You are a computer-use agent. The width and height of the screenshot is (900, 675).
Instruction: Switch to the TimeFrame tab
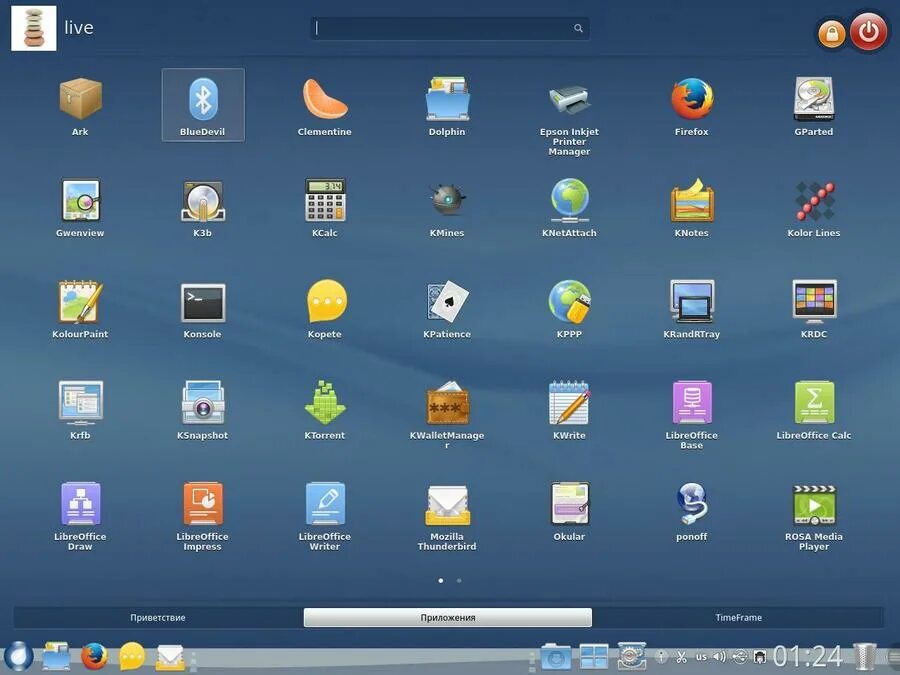[739, 618]
